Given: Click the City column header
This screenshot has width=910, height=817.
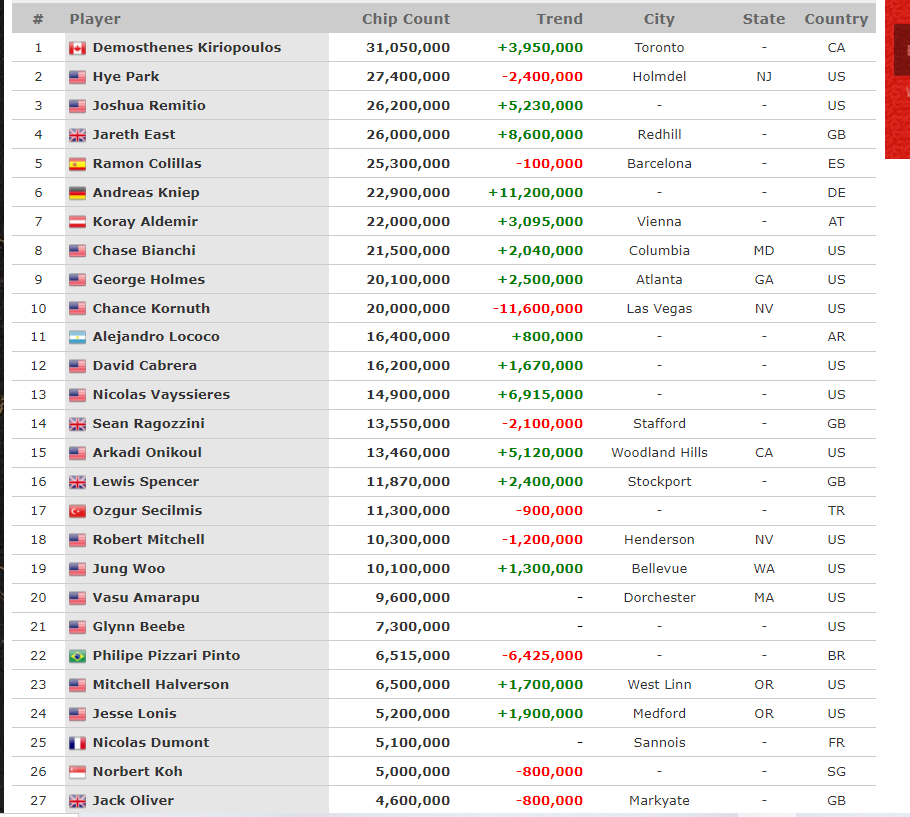Looking at the screenshot, I should click(659, 19).
